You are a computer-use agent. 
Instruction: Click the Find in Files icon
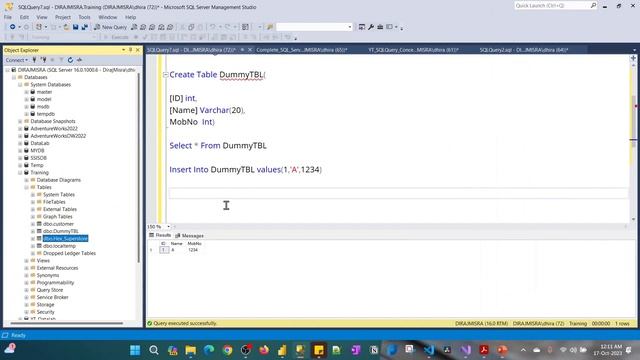pos(269,27)
